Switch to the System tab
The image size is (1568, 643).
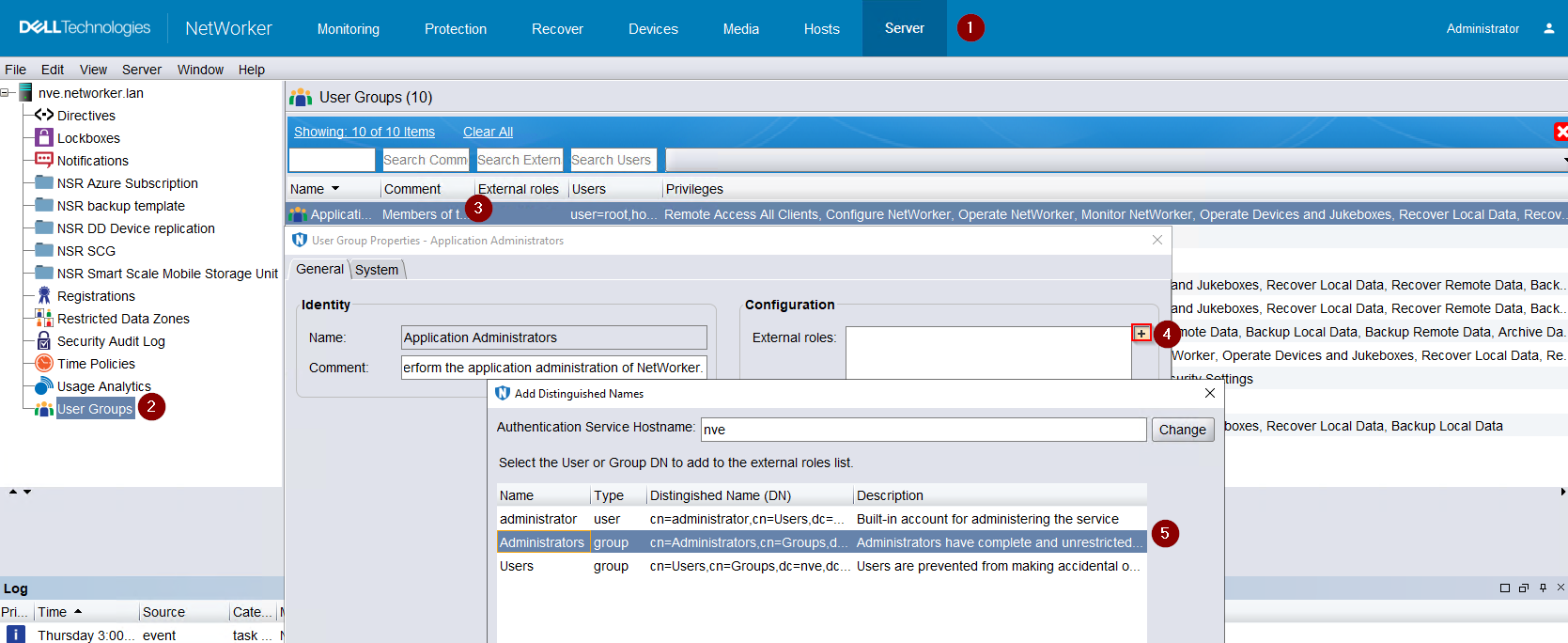[x=377, y=270]
